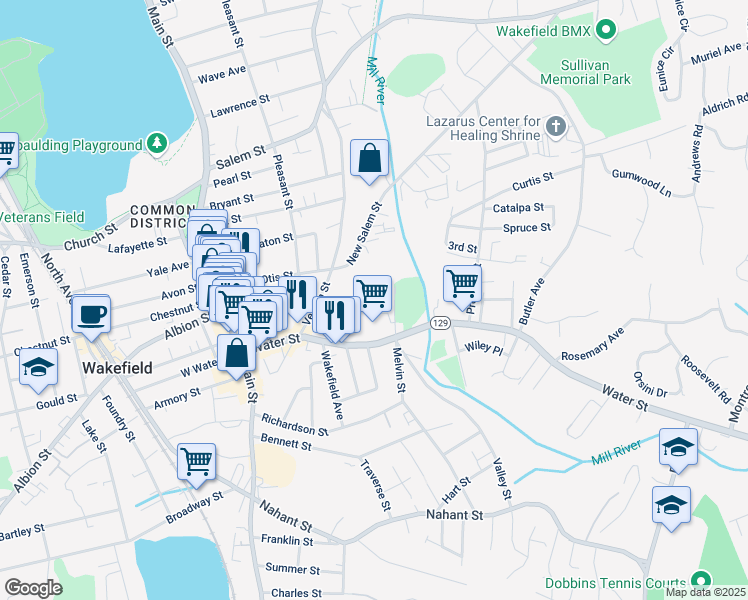
Task: Open the graduation cap marker beside Mill River label
Action: tap(678, 447)
